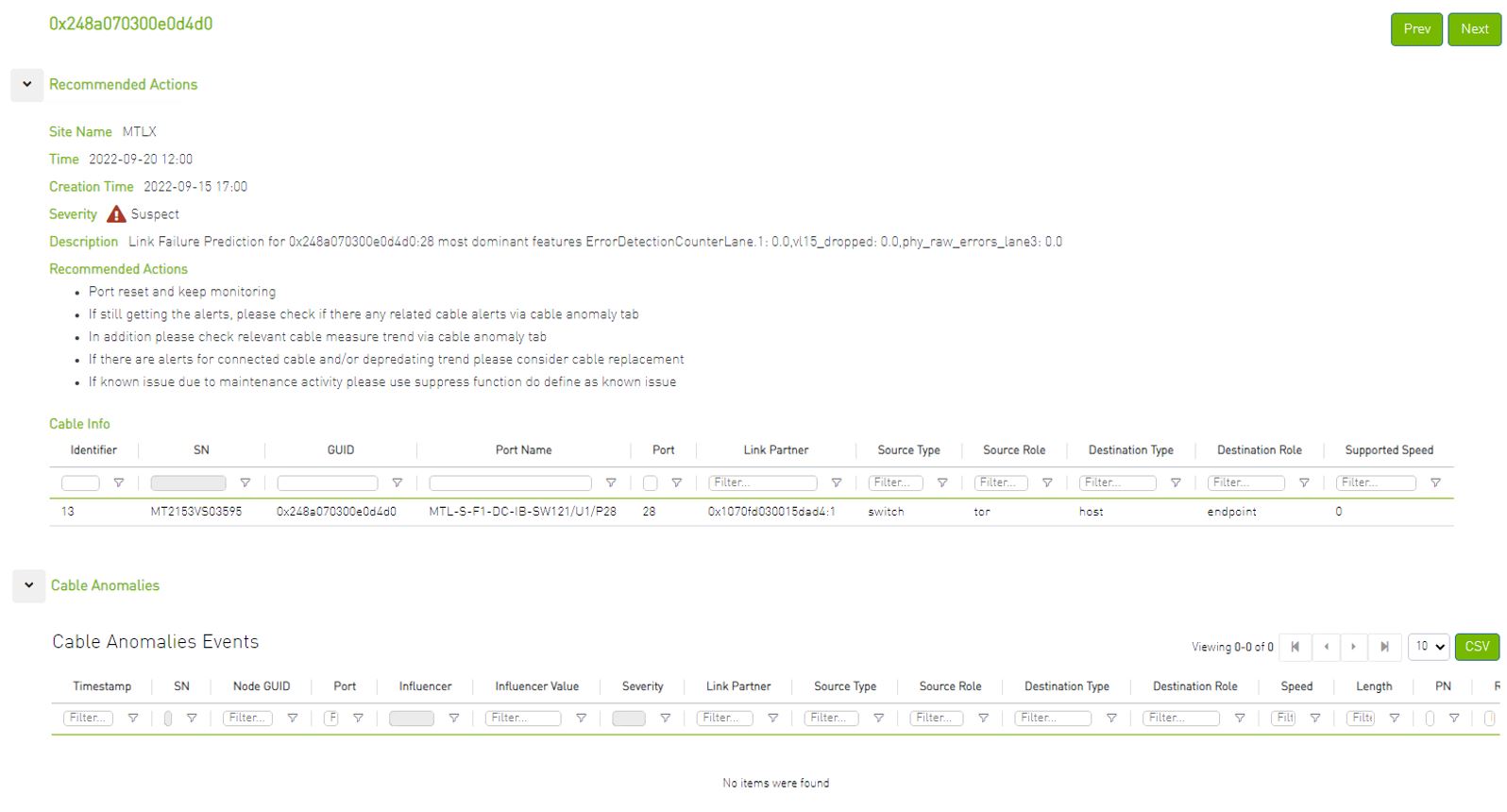1507x812 pixels.
Task: Sort Cable Info by Port Name header
Action: [x=523, y=450]
